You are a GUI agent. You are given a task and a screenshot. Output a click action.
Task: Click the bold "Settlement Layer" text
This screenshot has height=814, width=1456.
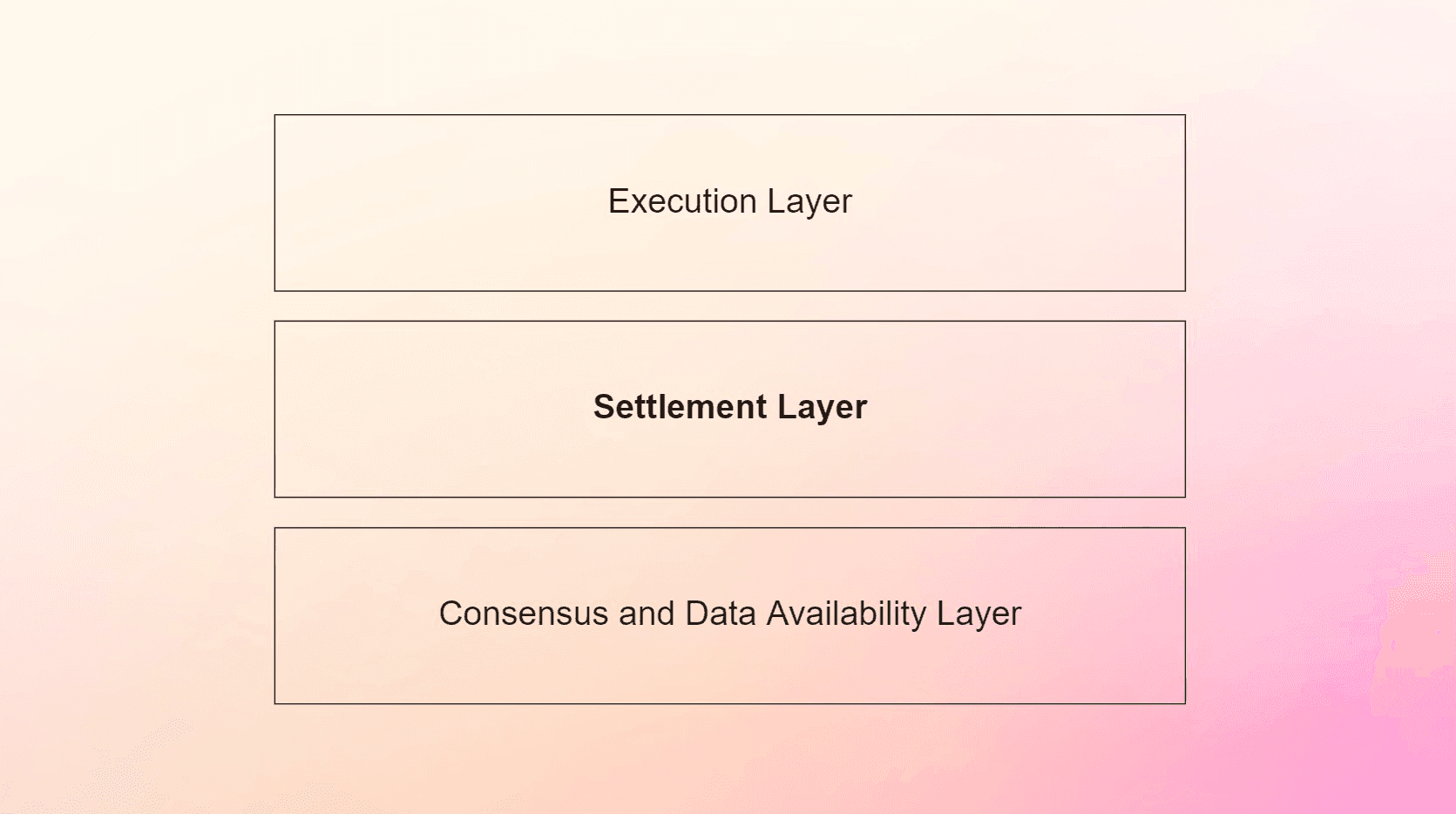[x=730, y=408]
